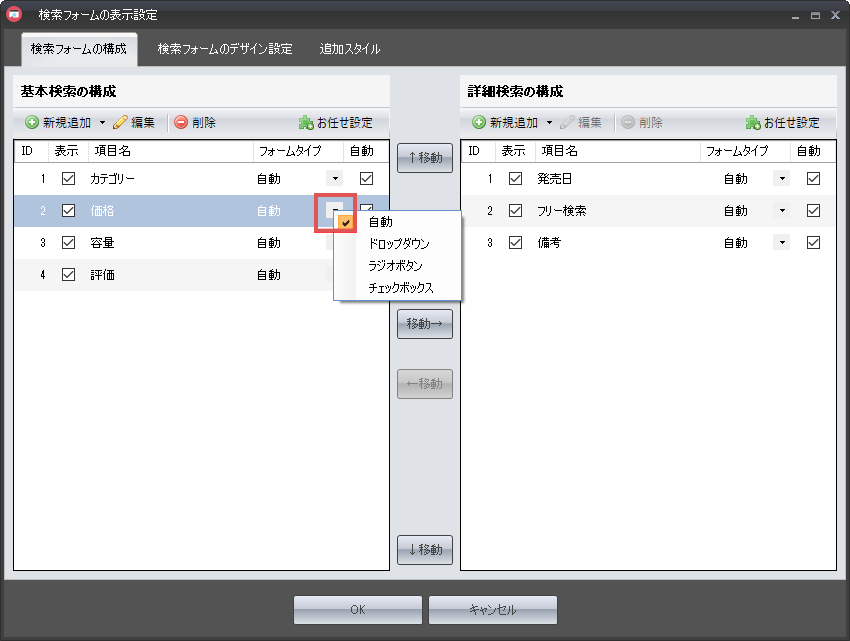This screenshot has width=850, height=641.
Task: Click the green add icon in detailed search toolbar
Action: [x=479, y=123]
